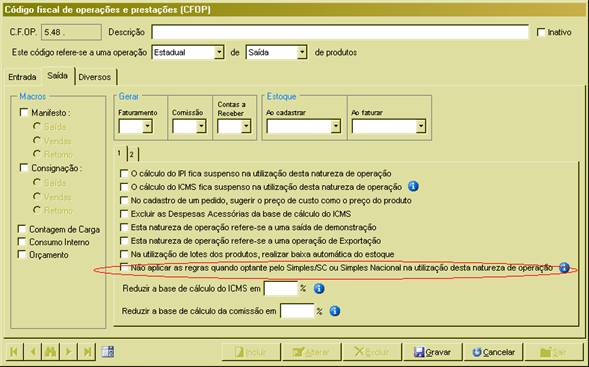This screenshot has height=367, width=589.
Task: Select Vendas radio under Consignação
Action: 37,196
